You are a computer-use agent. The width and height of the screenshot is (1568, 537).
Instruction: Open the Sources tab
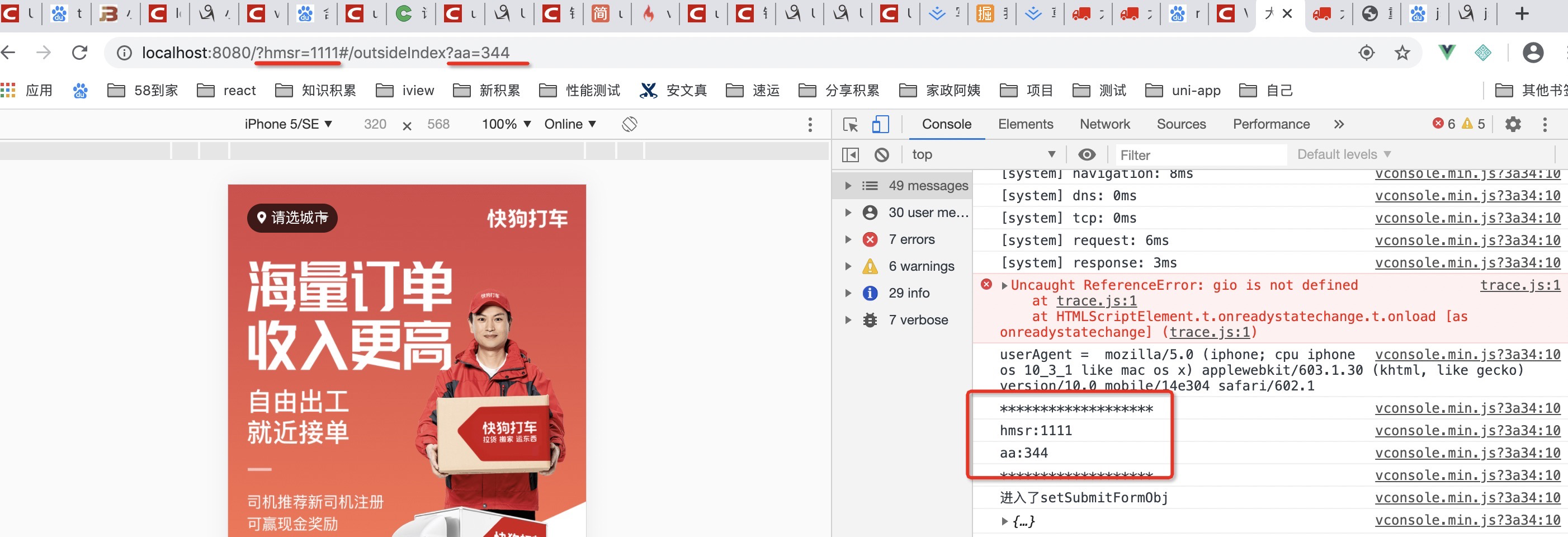tap(1181, 124)
